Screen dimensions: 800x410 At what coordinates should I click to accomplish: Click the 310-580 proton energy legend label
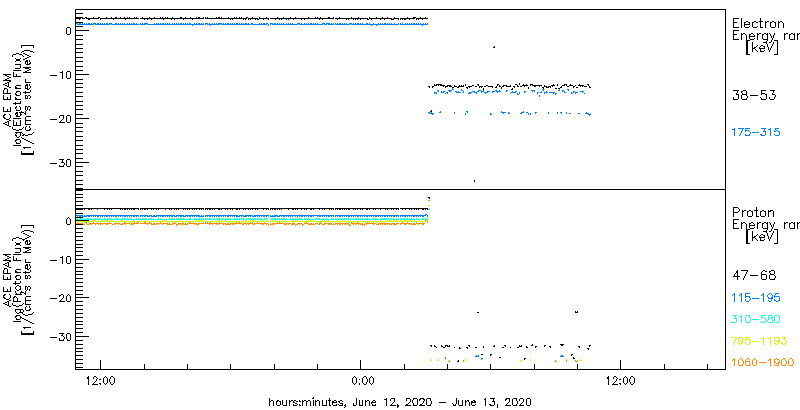(x=756, y=320)
